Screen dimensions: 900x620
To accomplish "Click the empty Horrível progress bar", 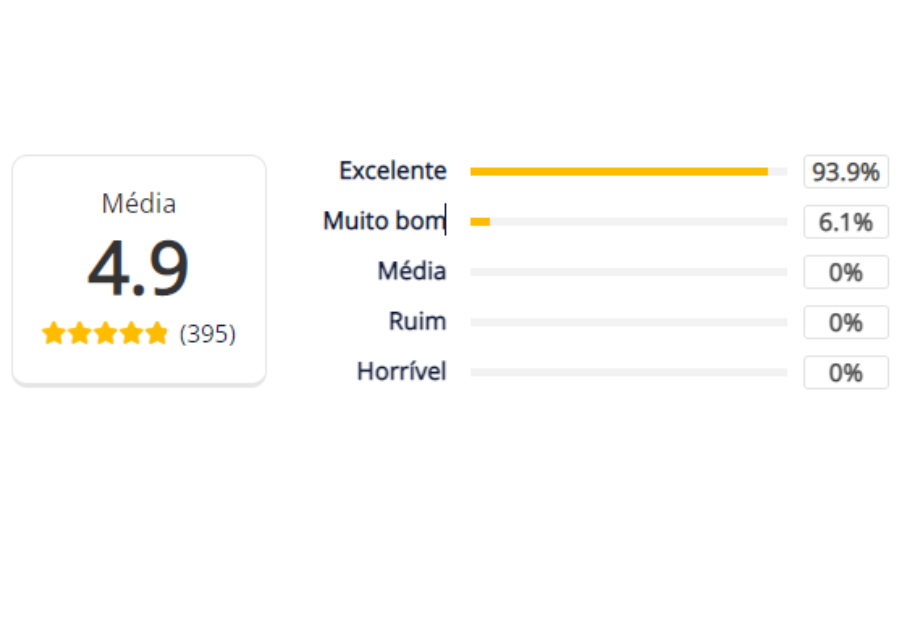I will tap(628, 372).
